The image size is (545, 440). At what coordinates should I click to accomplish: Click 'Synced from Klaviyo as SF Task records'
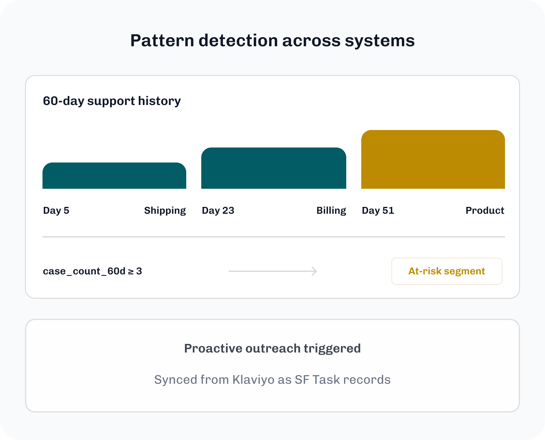tap(272, 380)
